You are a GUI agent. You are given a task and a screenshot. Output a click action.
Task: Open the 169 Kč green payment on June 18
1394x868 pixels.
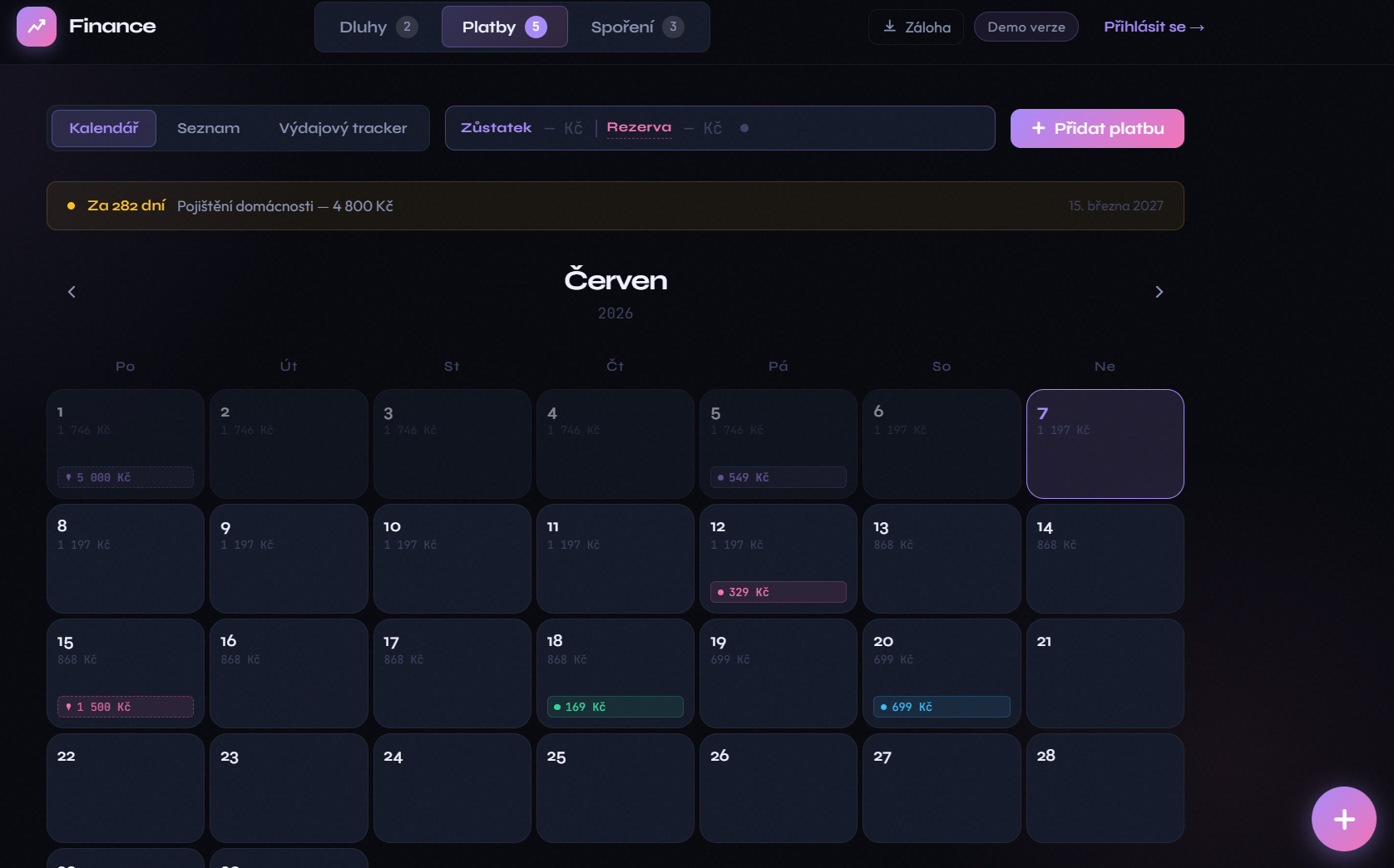(615, 707)
